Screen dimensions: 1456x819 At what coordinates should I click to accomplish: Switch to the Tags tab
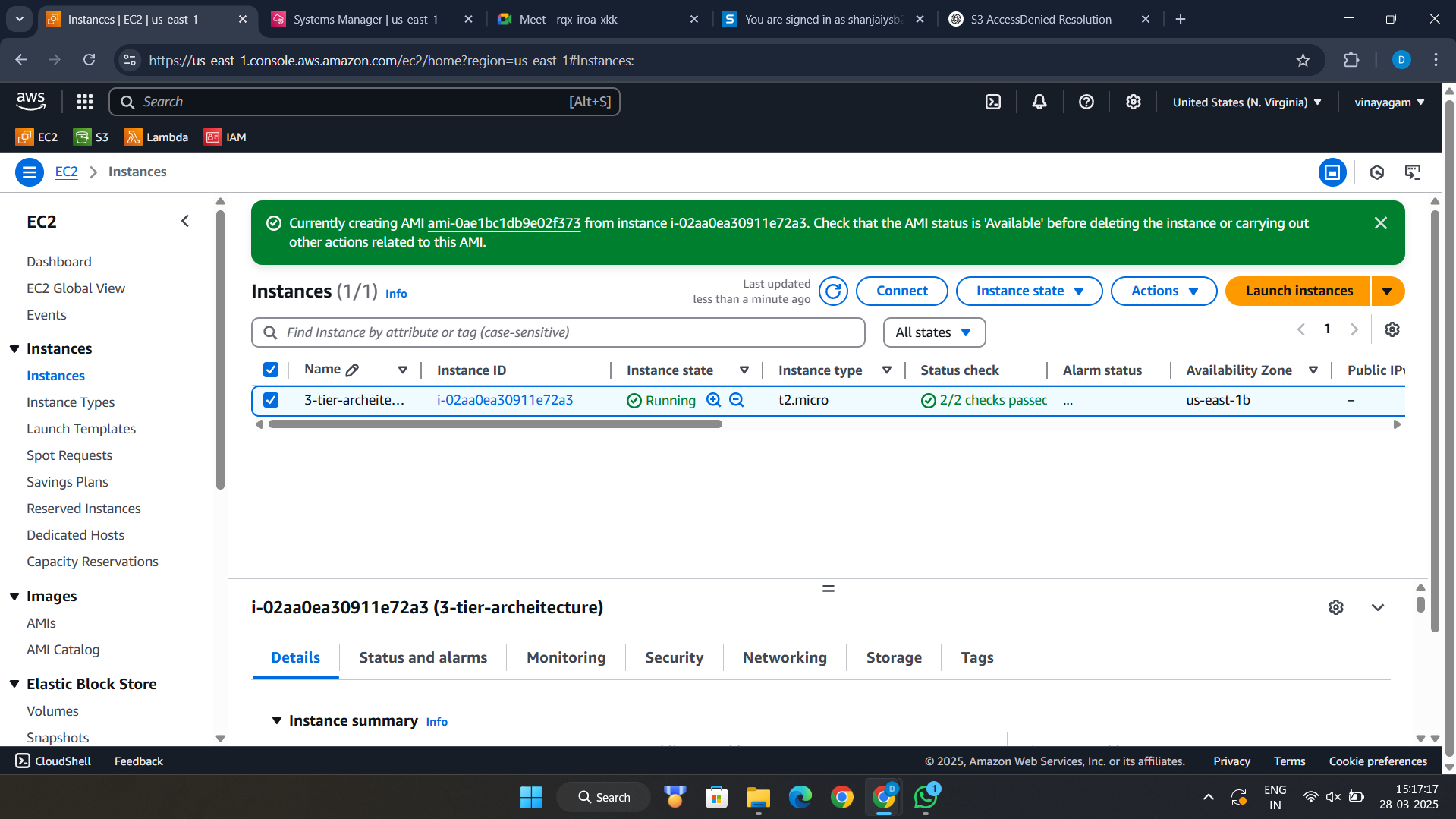(977, 657)
